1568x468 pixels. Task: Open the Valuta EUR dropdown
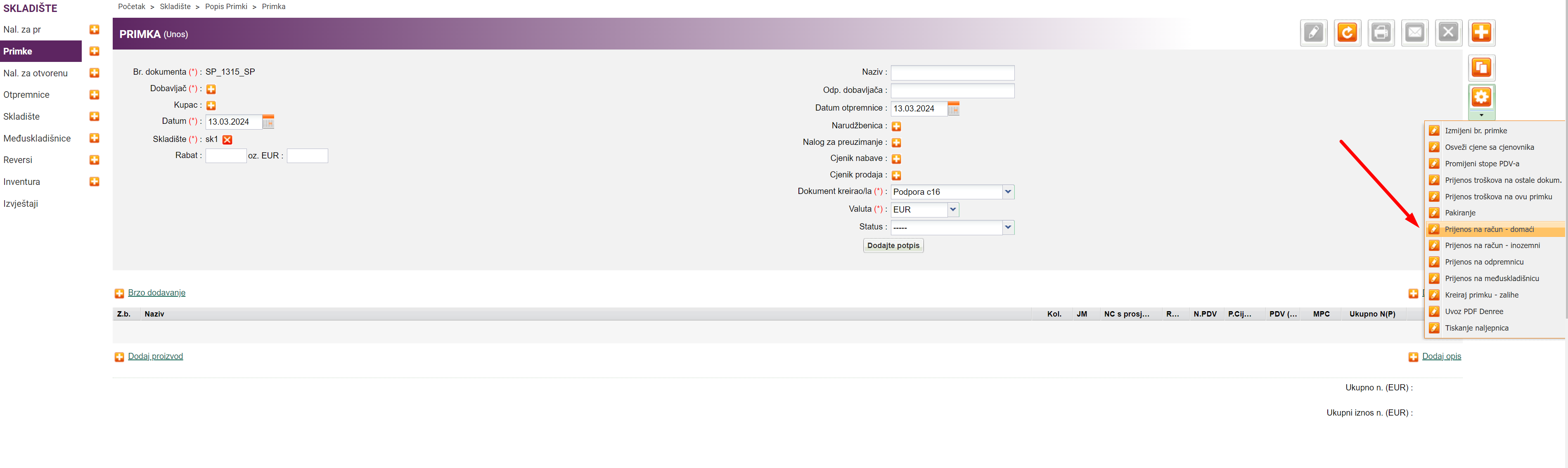click(953, 209)
